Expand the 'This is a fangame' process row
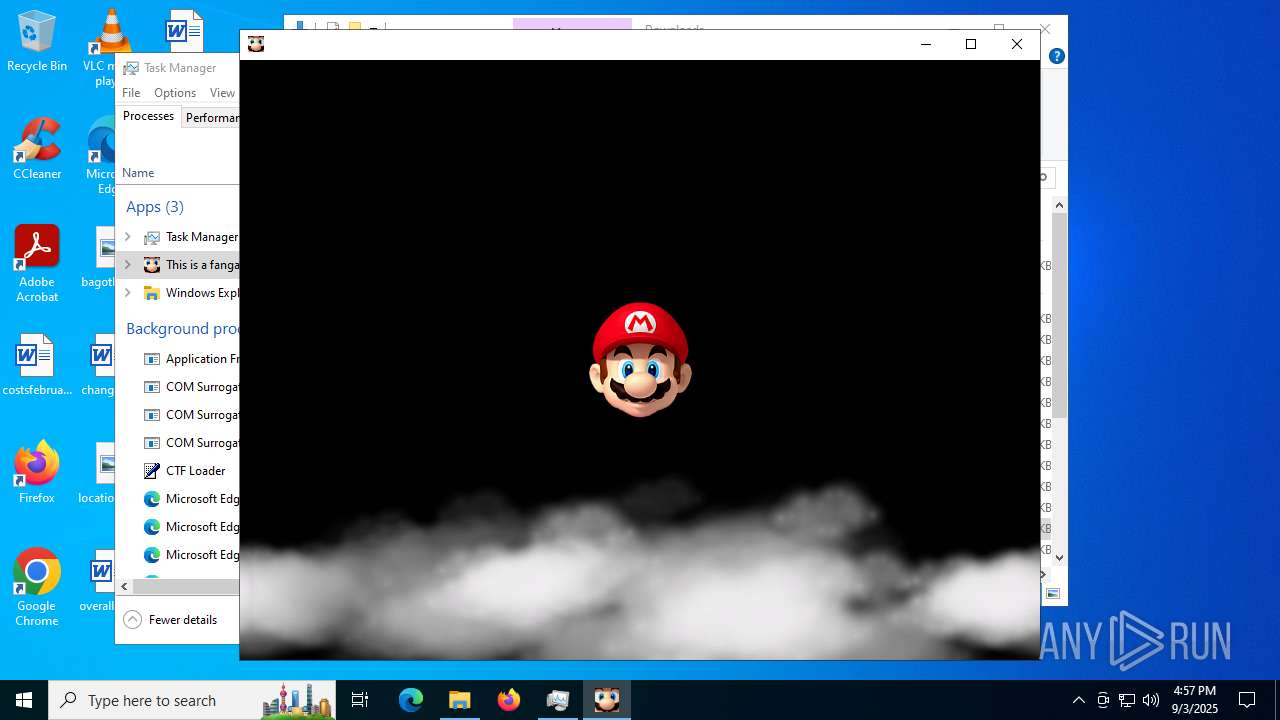The image size is (1280, 720). point(127,265)
